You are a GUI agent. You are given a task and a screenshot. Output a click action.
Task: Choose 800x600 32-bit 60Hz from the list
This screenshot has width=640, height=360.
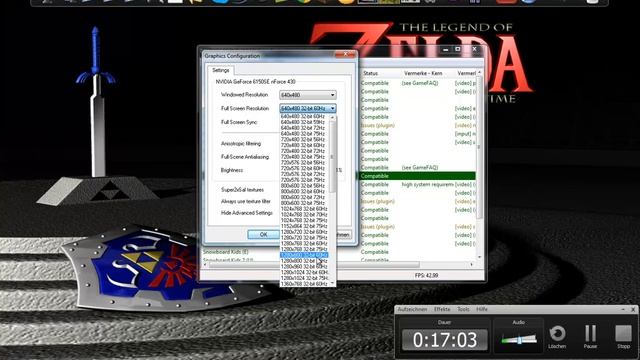[x=303, y=191]
